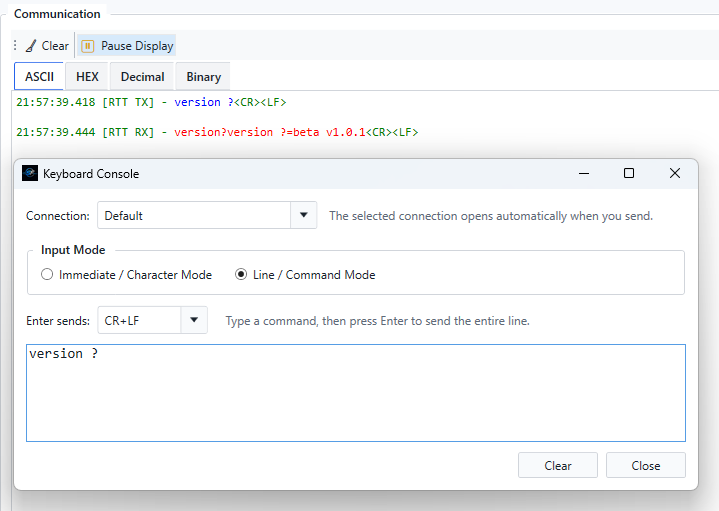Click the Connection: label
The height and width of the screenshot is (511, 719).
coord(58,216)
